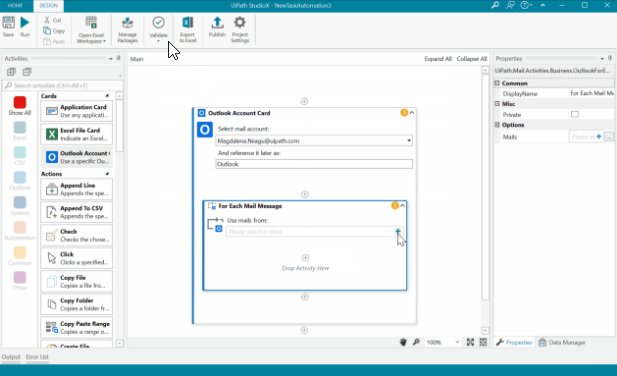This screenshot has width=617, height=376.
Task: Select the Check activity
Action: pos(77,235)
